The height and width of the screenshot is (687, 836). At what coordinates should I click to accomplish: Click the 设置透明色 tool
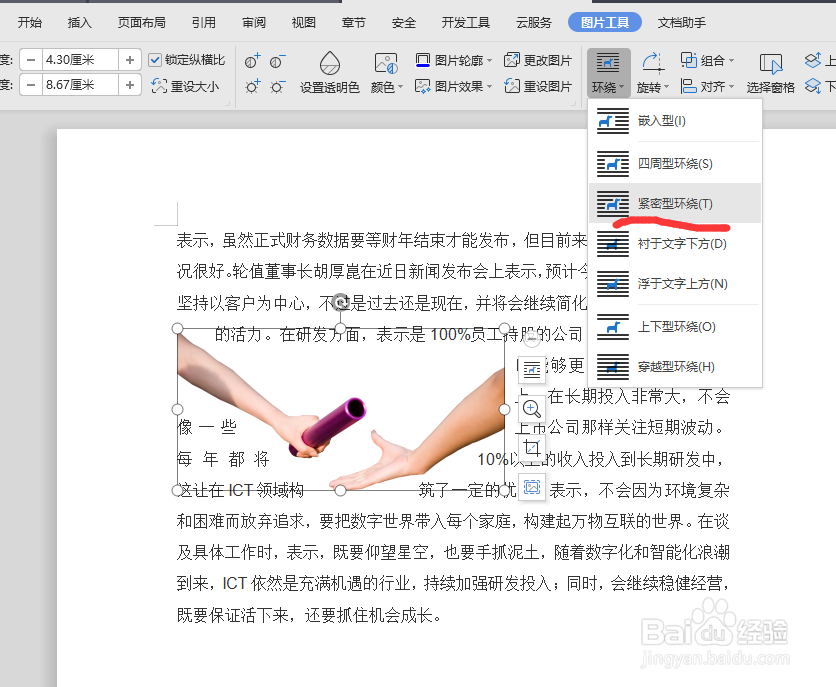click(x=329, y=72)
